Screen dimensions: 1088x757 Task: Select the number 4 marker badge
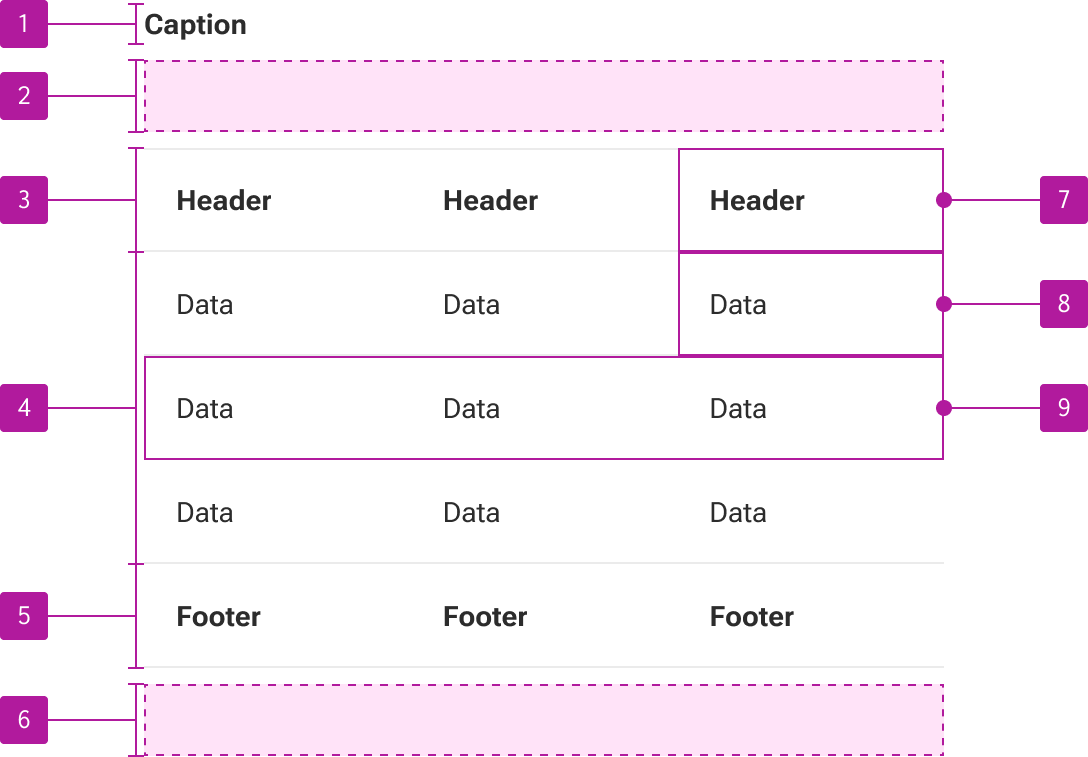(x=24, y=408)
